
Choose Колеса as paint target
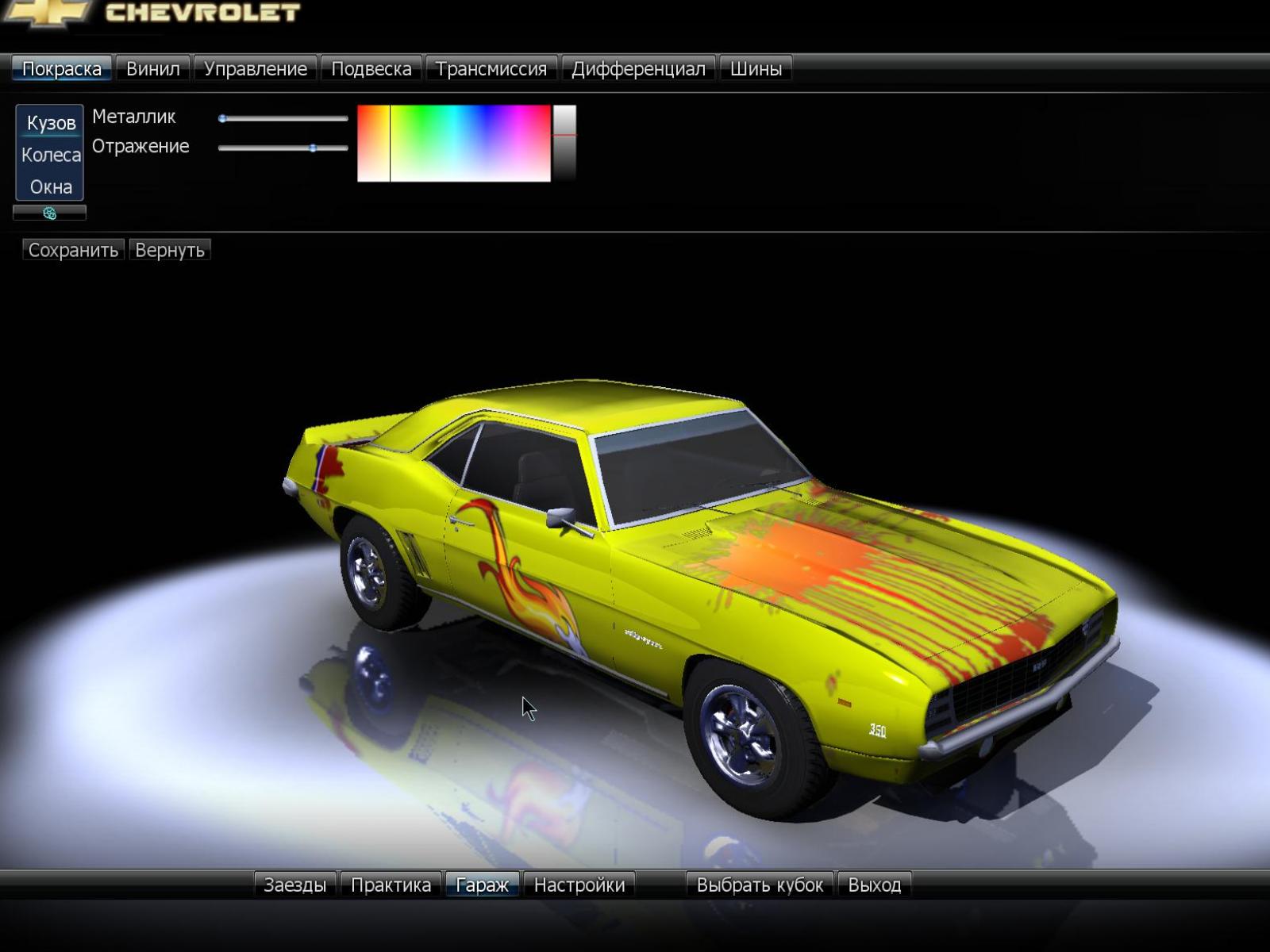pyautogui.click(x=51, y=155)
